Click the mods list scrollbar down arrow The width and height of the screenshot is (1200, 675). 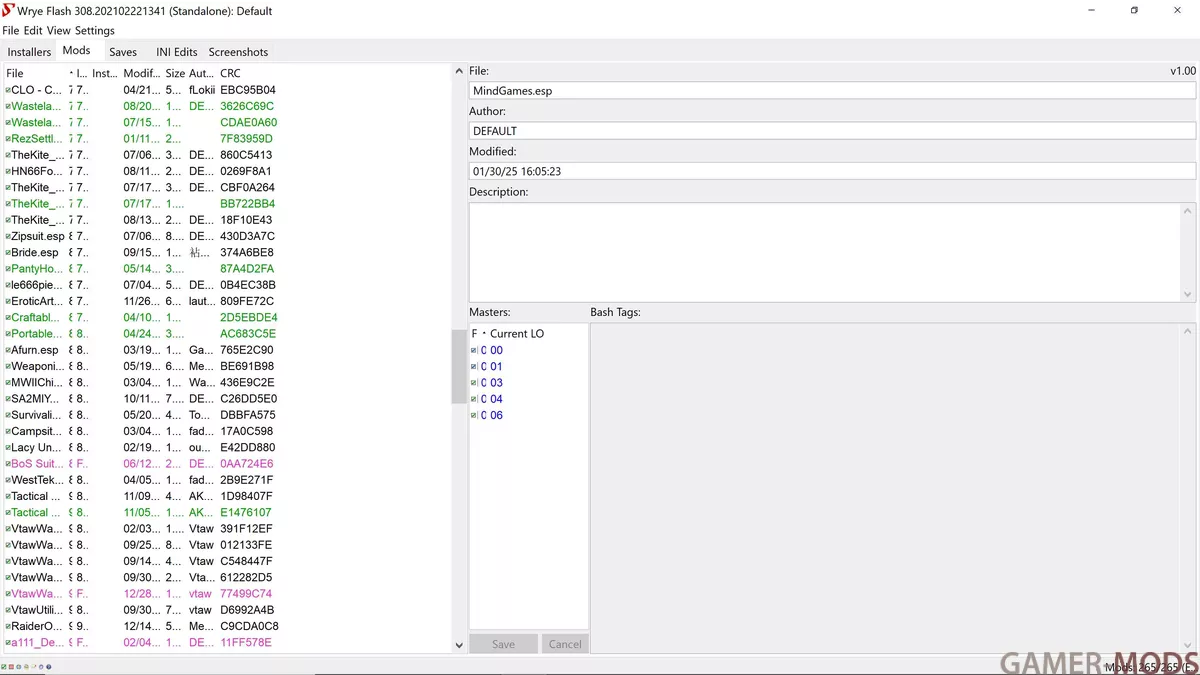click(x=459, y=645)
